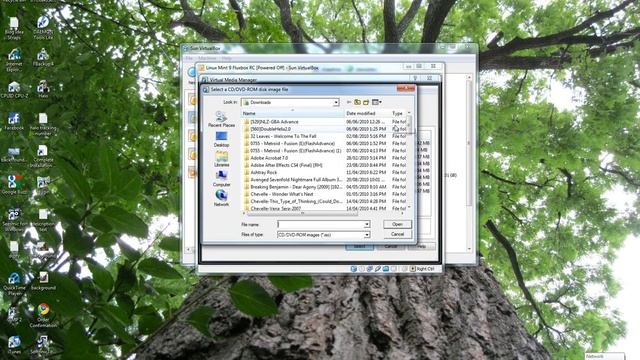This screenshot has height=360, width=640.
Task: Sort by the Type column header
Action: coord(398,113)
